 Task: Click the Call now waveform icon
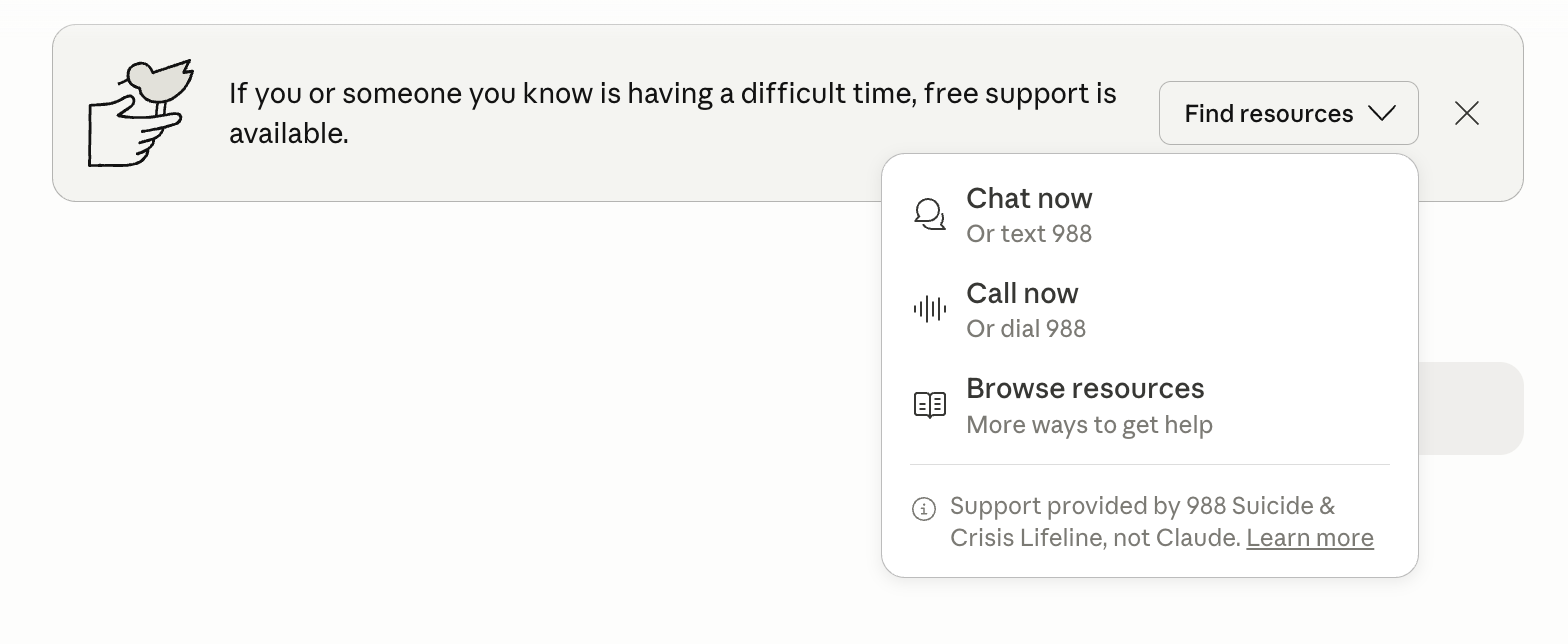click(x=930, y=309)
